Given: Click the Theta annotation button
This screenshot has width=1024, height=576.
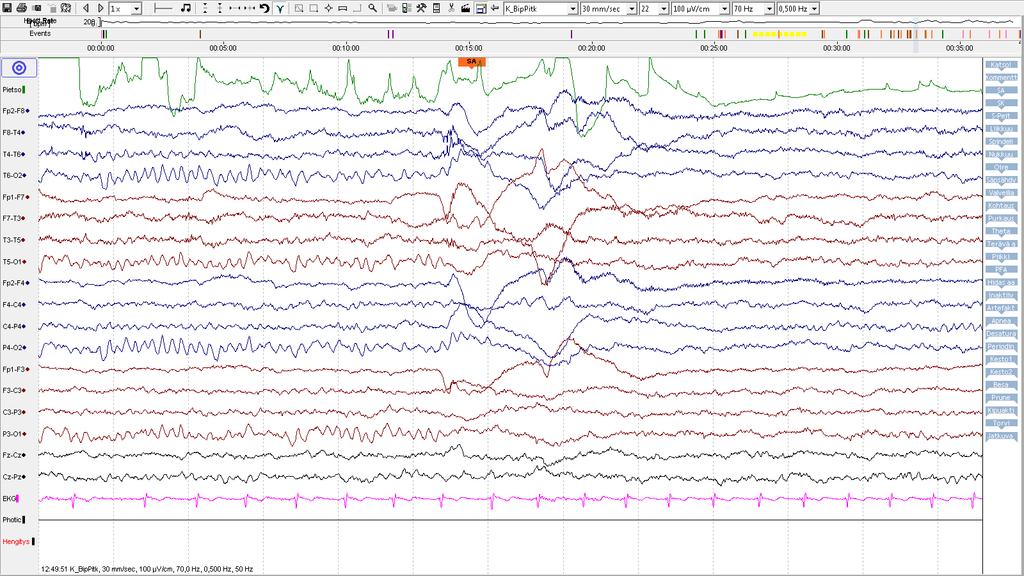Looking at the screenshot, I should coord(1001,231).
